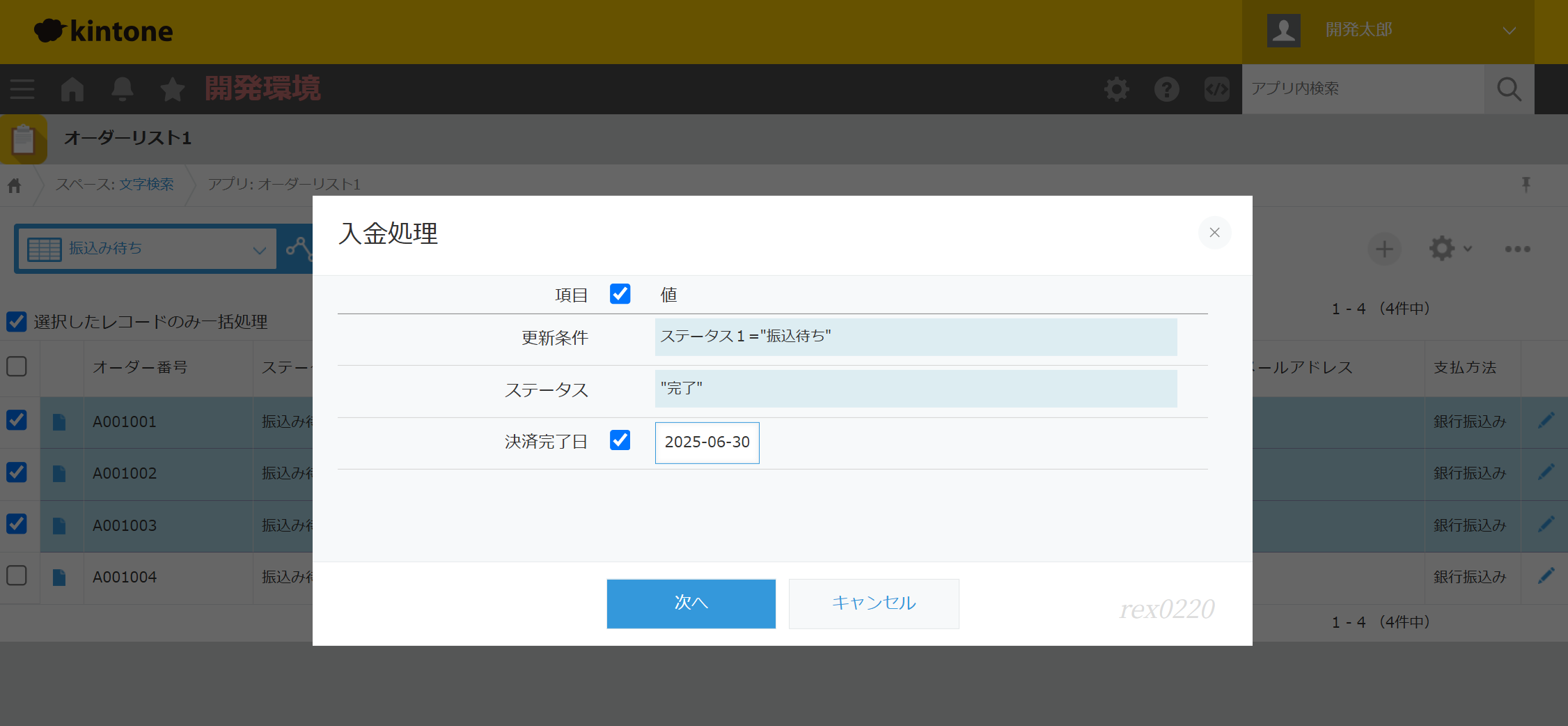The image size is (1568, 726).
Task: Expand the app settings gear dropdown
Action: (x=1450, y=249)
